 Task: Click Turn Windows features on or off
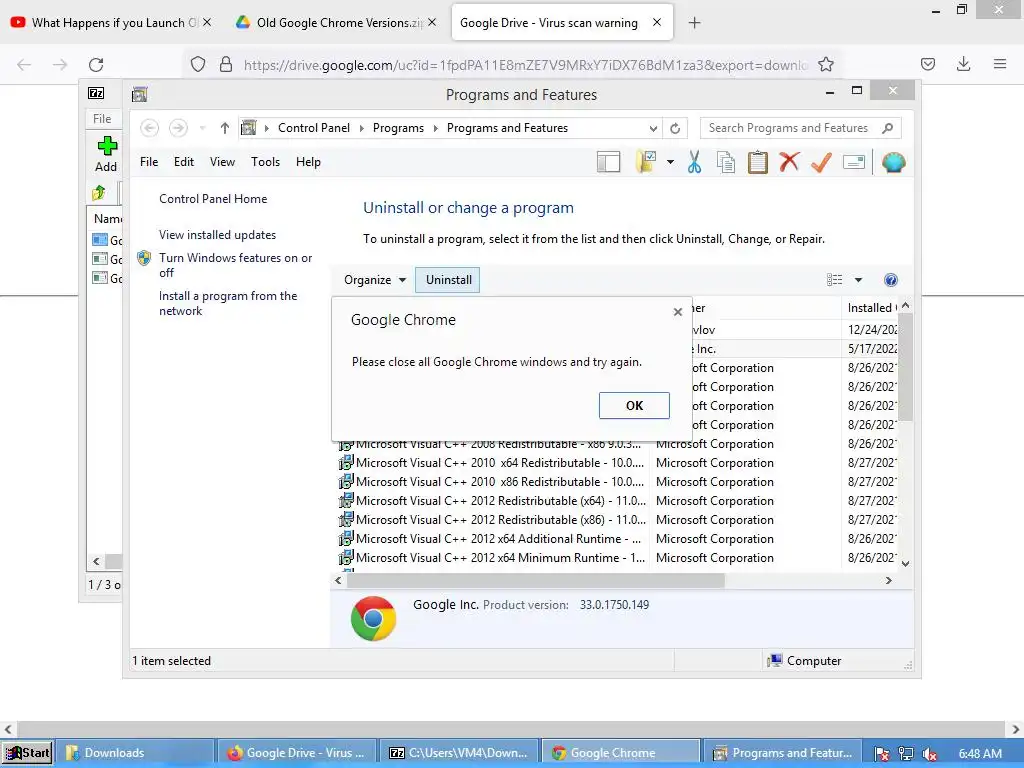pos(235,265)
